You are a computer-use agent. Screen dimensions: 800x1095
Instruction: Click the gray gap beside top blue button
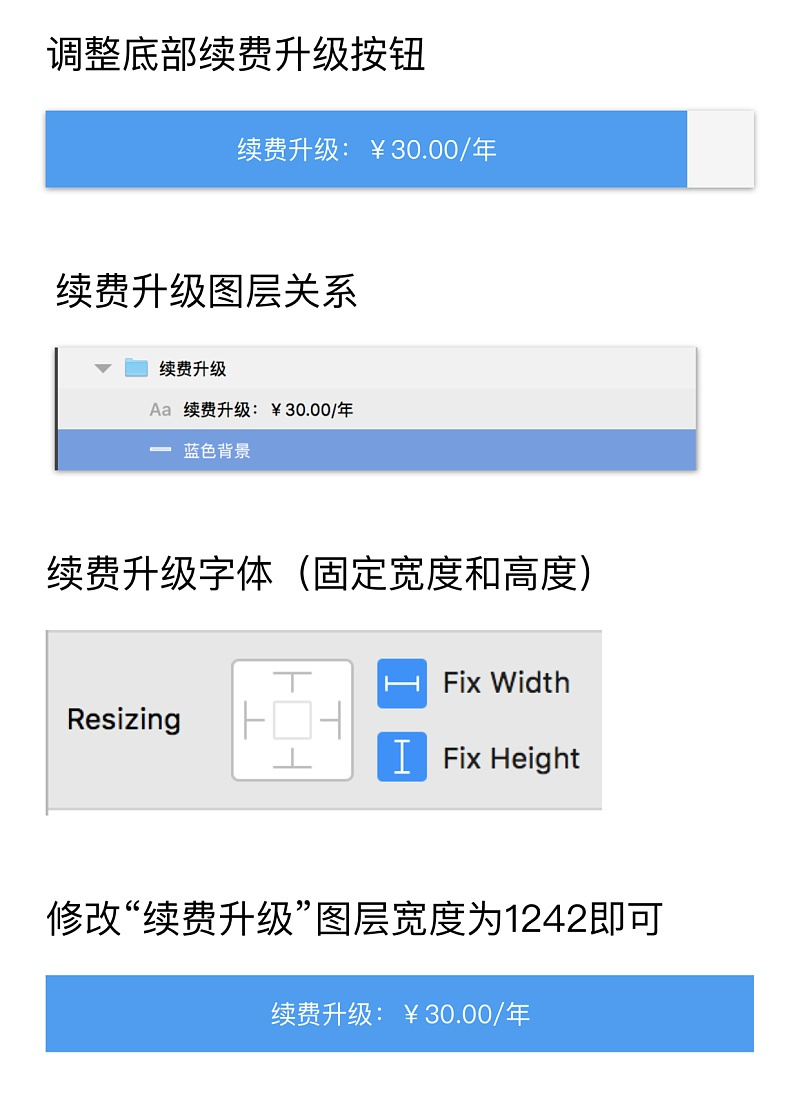coord(720,149)
